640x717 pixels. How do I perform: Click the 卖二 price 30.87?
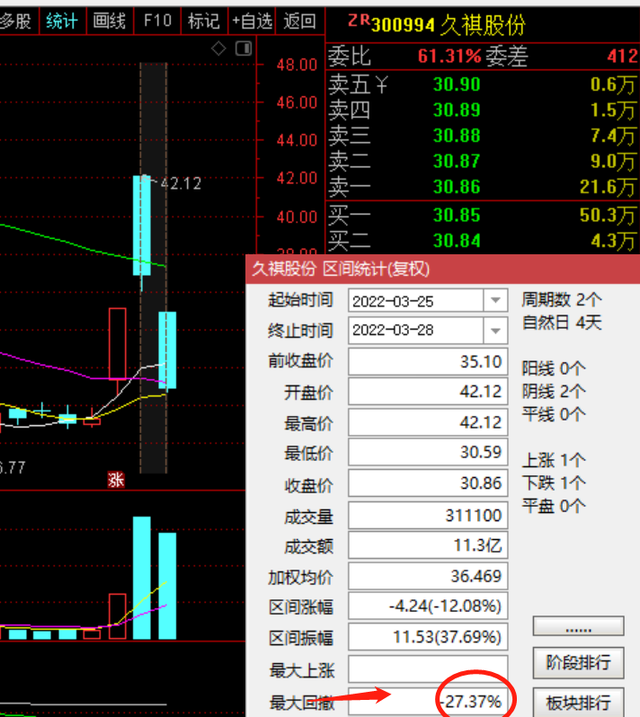pyautogui.click(x=457, y=161)
